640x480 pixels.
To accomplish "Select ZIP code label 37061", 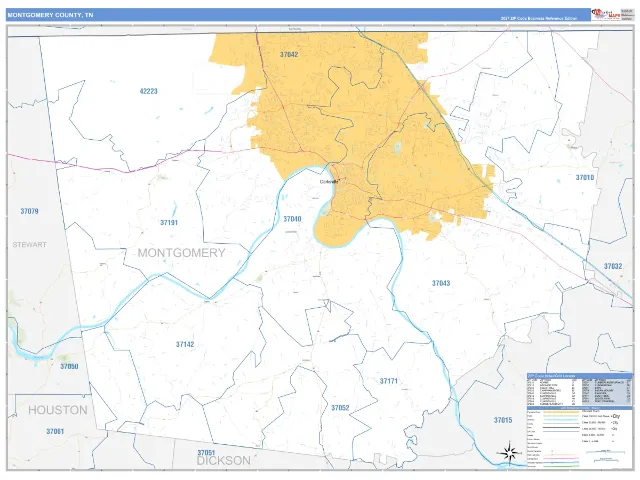I will point(55,431).
